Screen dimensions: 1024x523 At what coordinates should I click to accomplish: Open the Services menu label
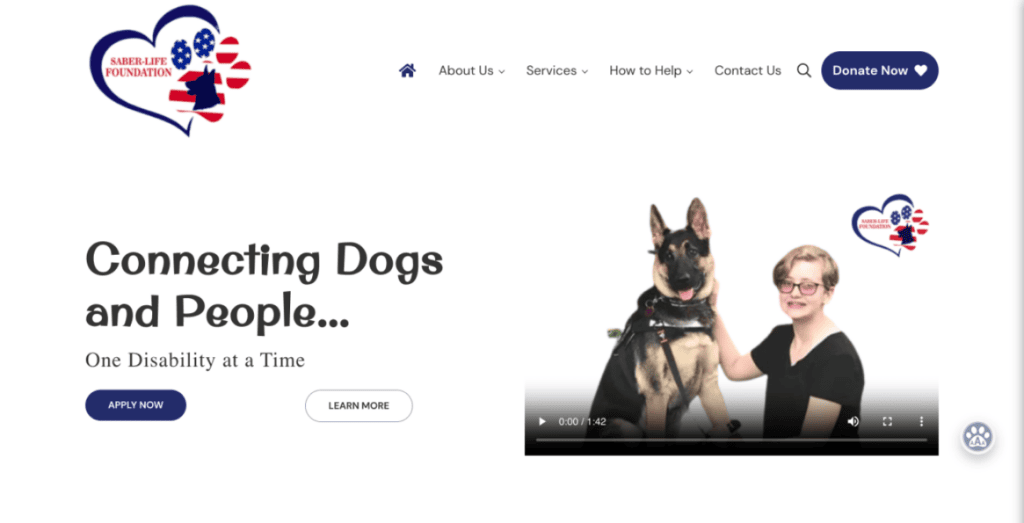click(551, 71)
